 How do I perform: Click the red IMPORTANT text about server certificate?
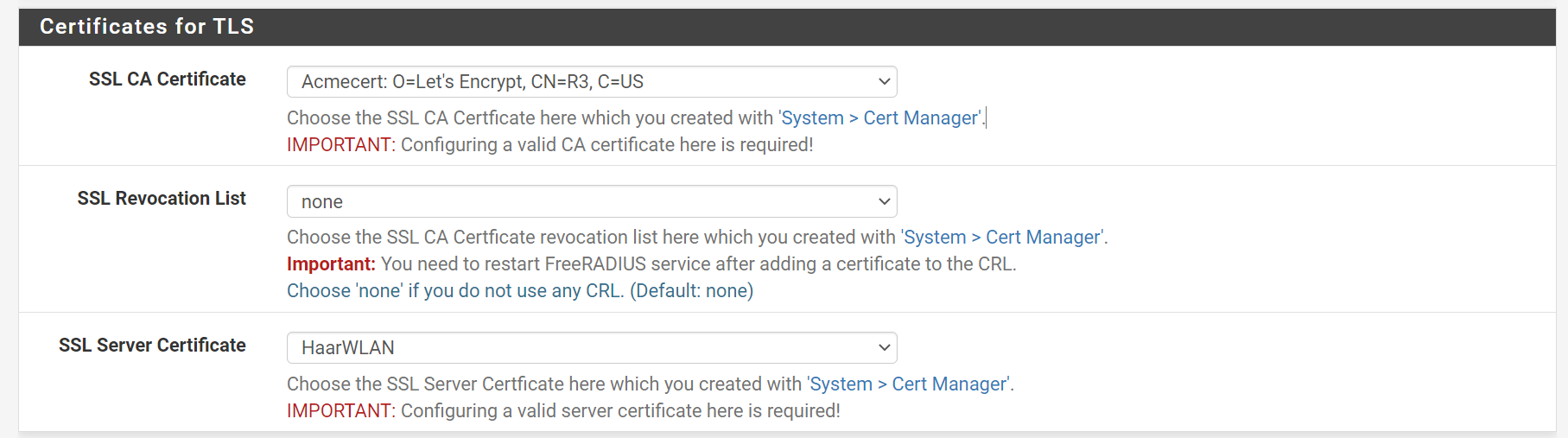coord(340,410)
